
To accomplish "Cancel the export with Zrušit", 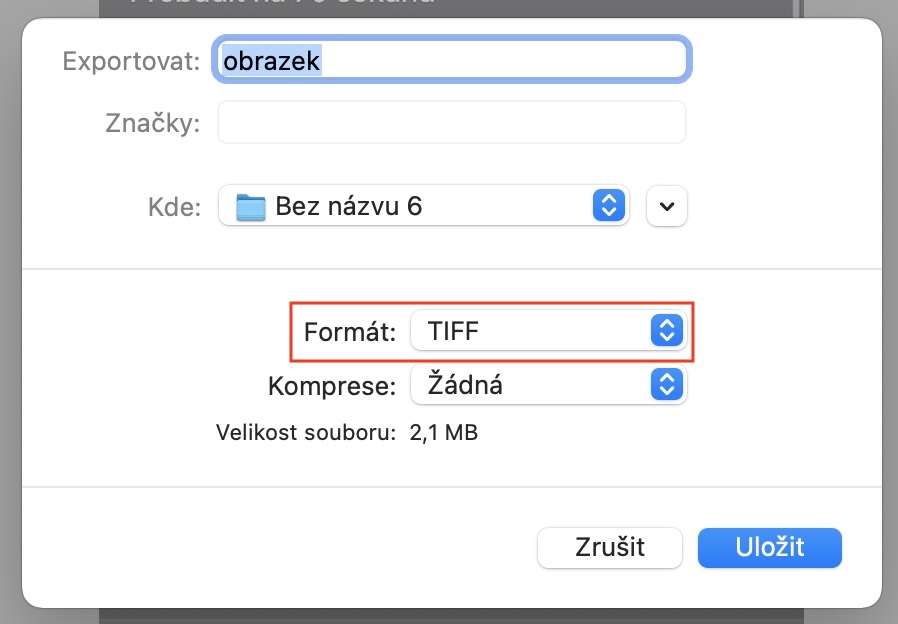I will point(609,547).
